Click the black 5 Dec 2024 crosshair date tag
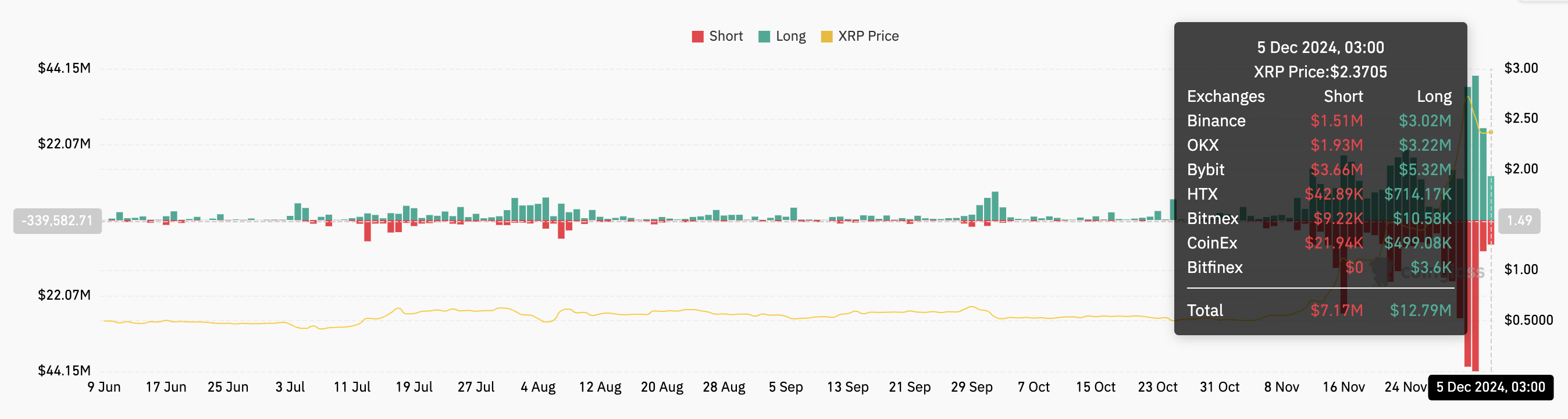Image resolution: width=1568 pixels, height=419 pixels. coord(1490,387)
